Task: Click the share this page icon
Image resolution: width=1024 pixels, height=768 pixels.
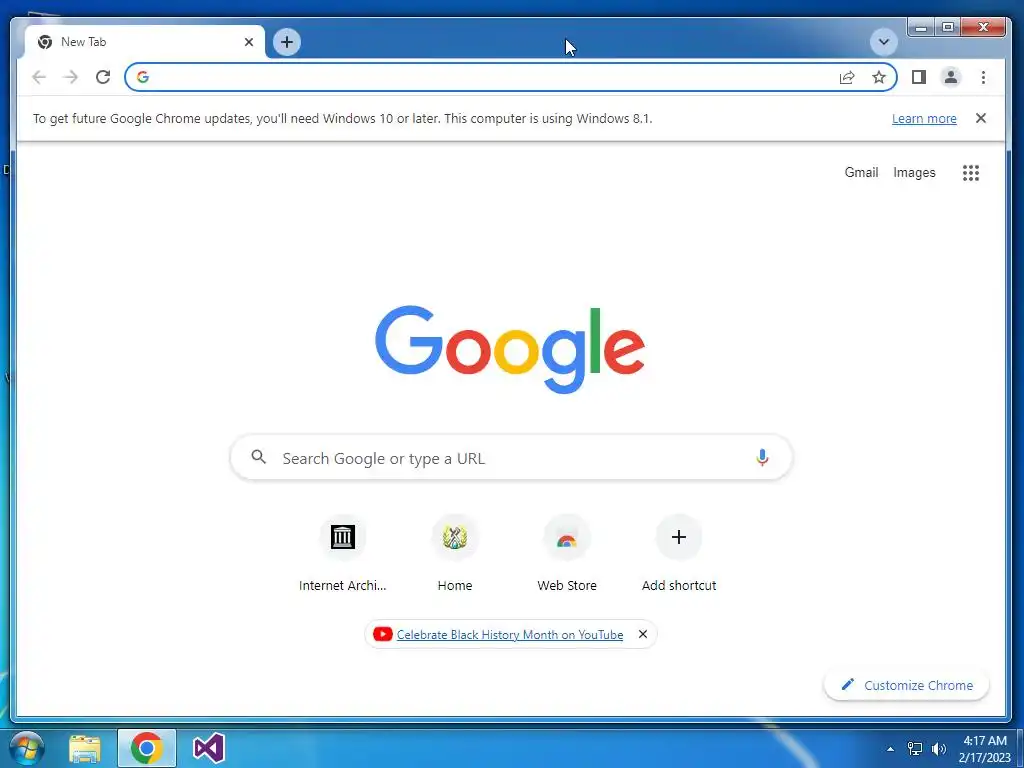Action: pyautogui.click(x=847, y=78)
